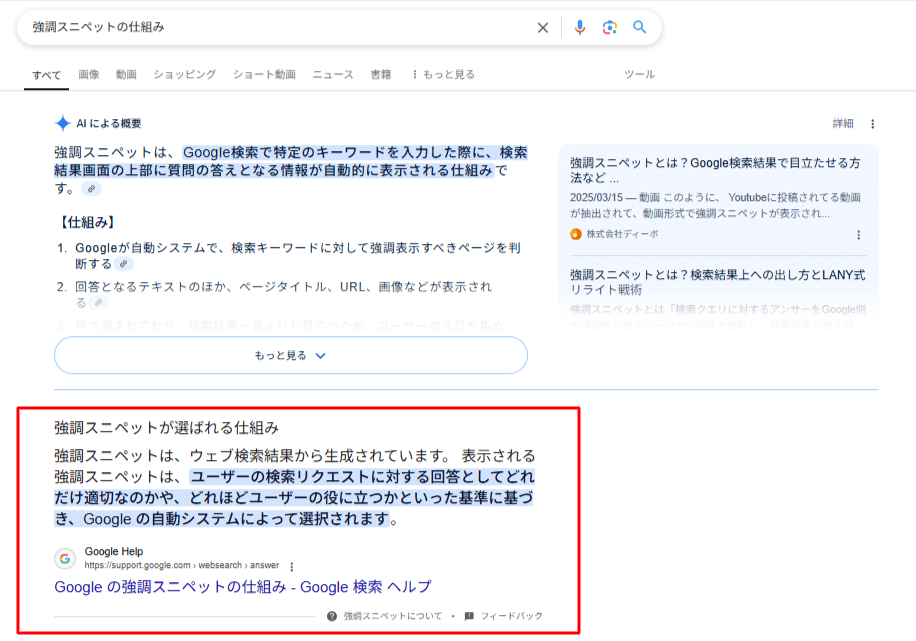916x641 pixels.
Task: Click the feedback flag icon
Action: pyautogui.click(x=469, y=616)
